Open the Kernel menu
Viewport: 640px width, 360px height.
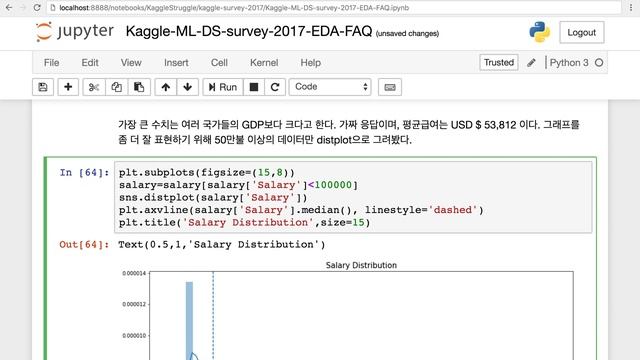pyautogui.click(x=264, y=63)
